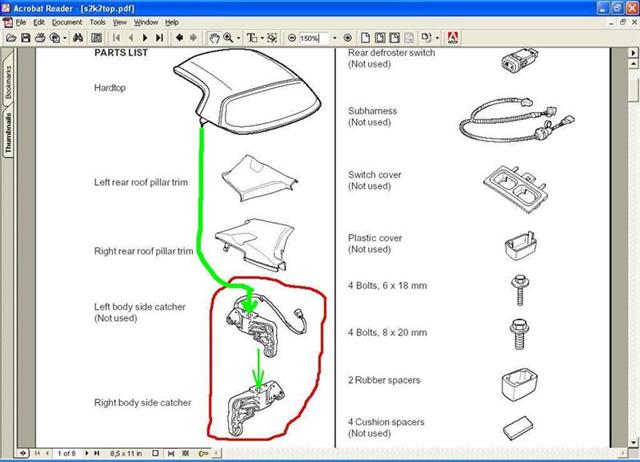640x462 pixels.
Task: Open the Edit menu
Action: 39,22
